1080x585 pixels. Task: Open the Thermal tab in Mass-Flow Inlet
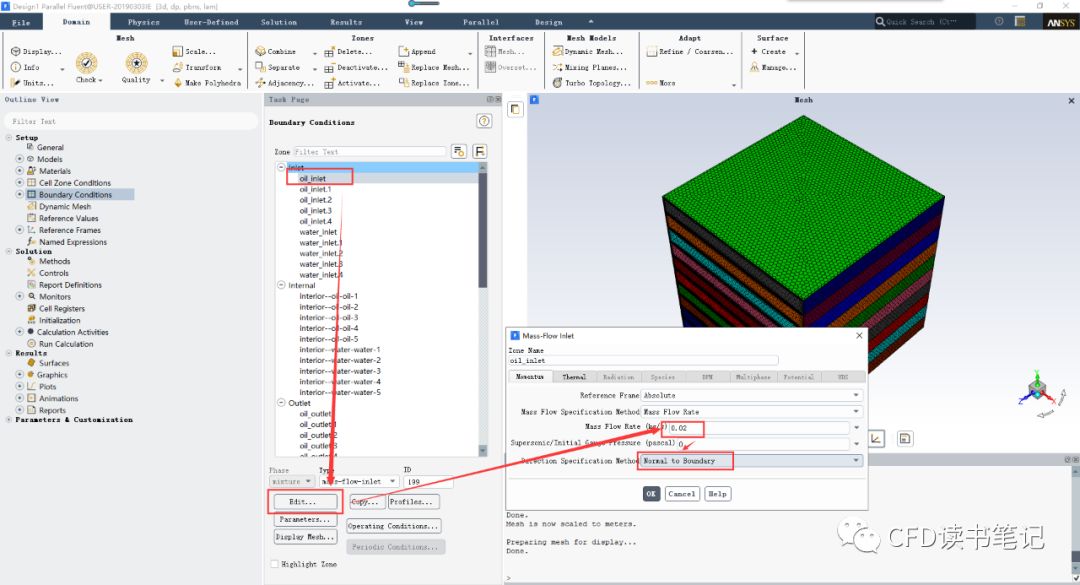pos(574,377)
